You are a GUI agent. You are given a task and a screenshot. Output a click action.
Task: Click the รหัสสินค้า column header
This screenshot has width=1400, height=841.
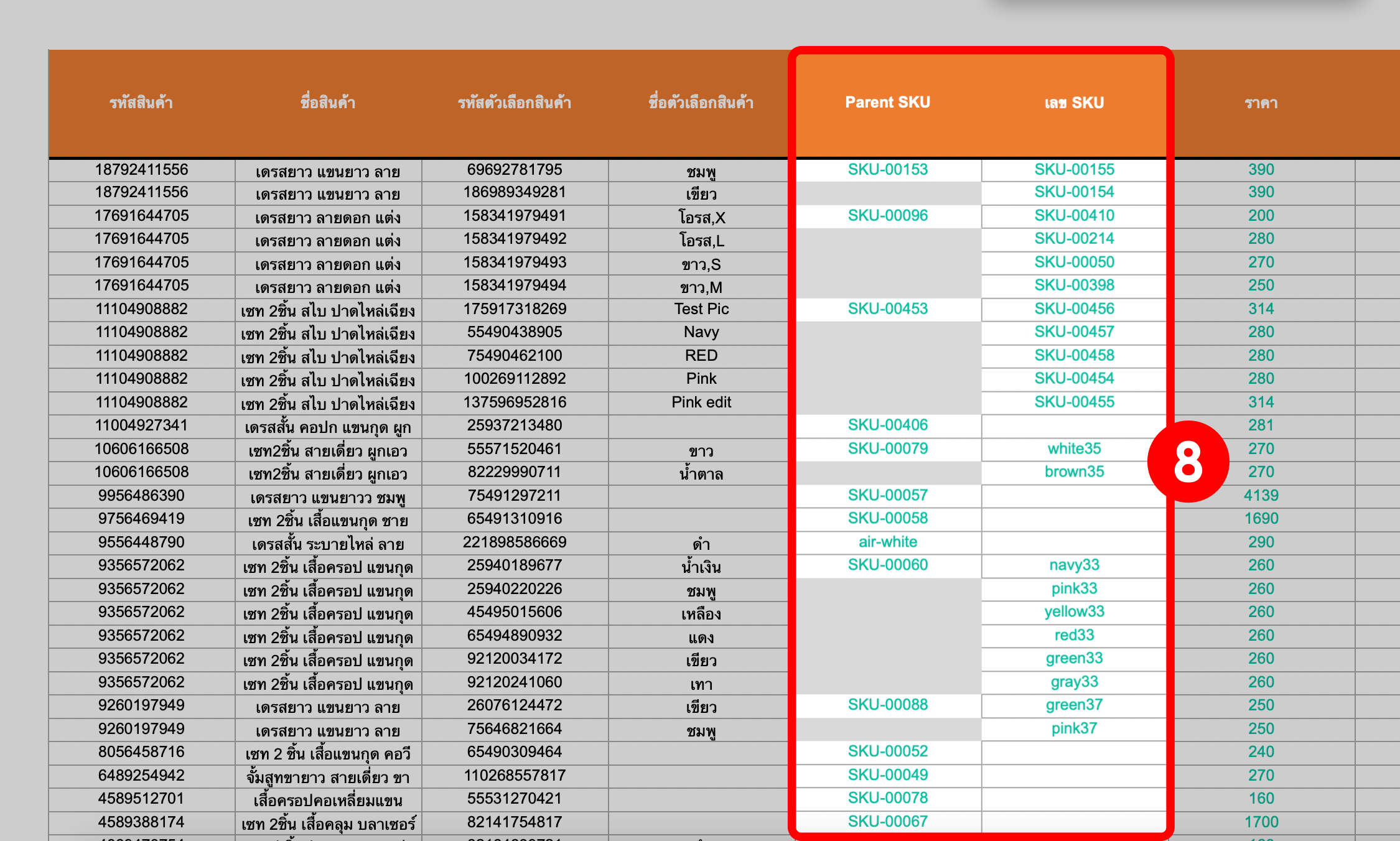[141, 103]
